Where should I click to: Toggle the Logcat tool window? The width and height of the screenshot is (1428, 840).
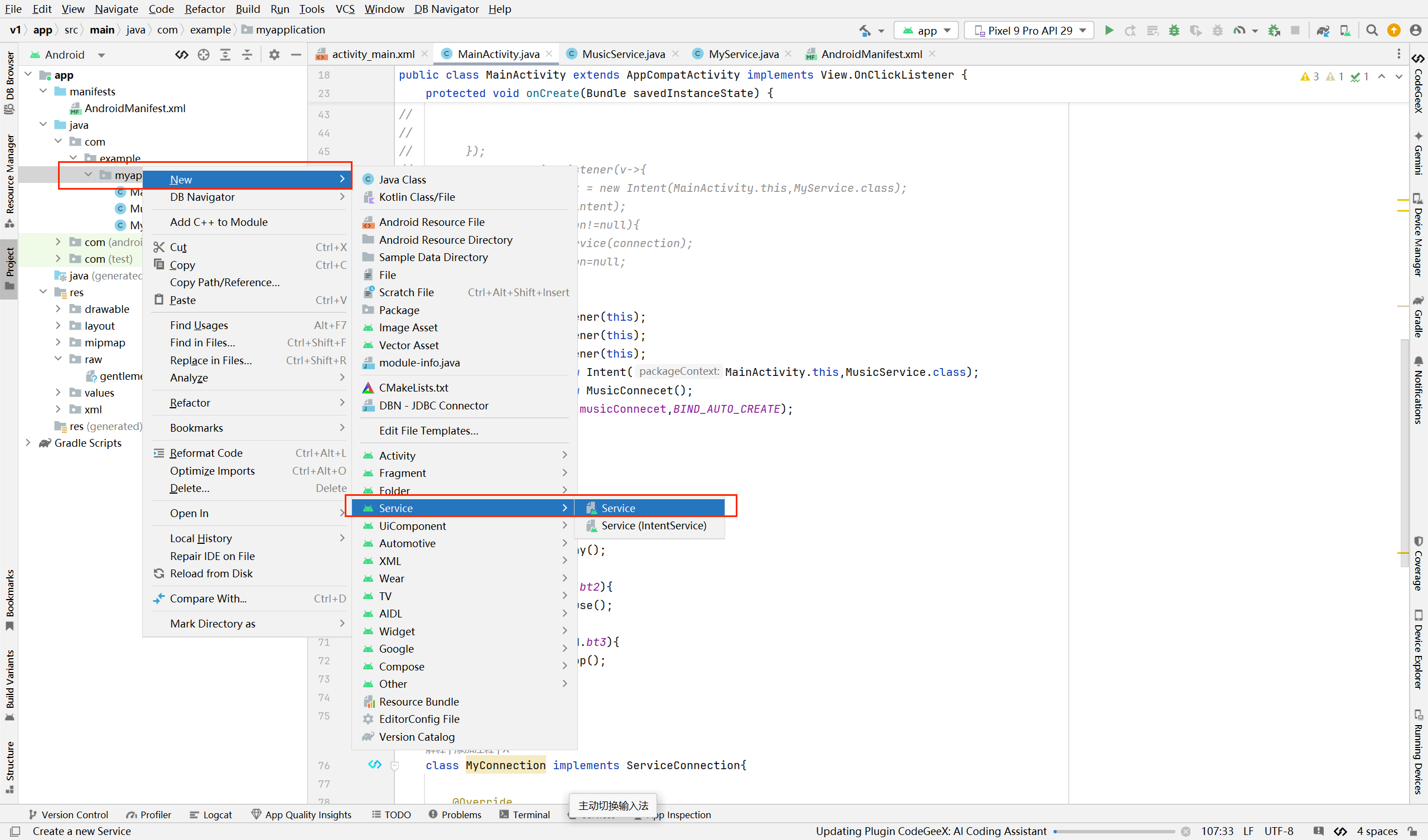click(x=211, y=814)
